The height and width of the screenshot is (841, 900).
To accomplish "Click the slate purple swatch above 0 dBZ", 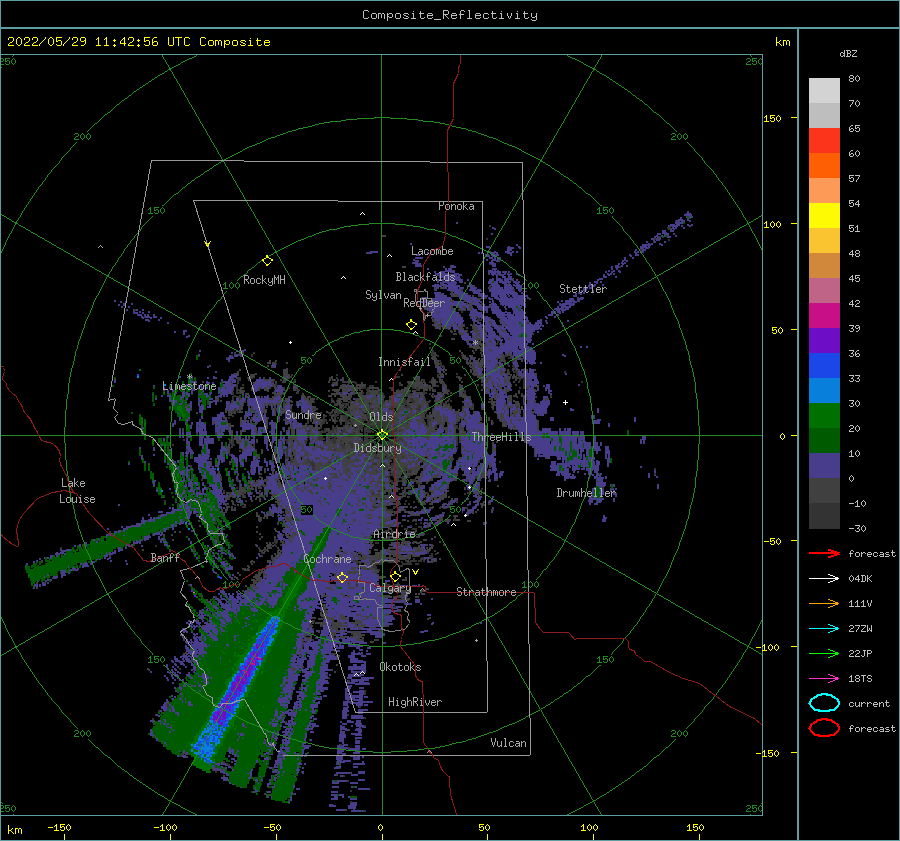I will click(x=824, y=466).
